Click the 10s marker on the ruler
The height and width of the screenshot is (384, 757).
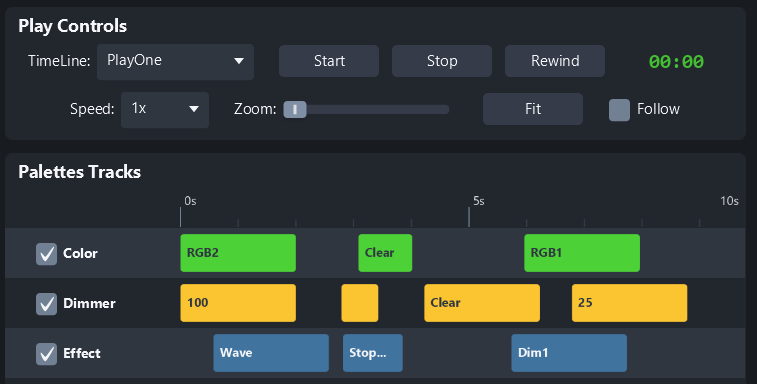click(729, 201)
